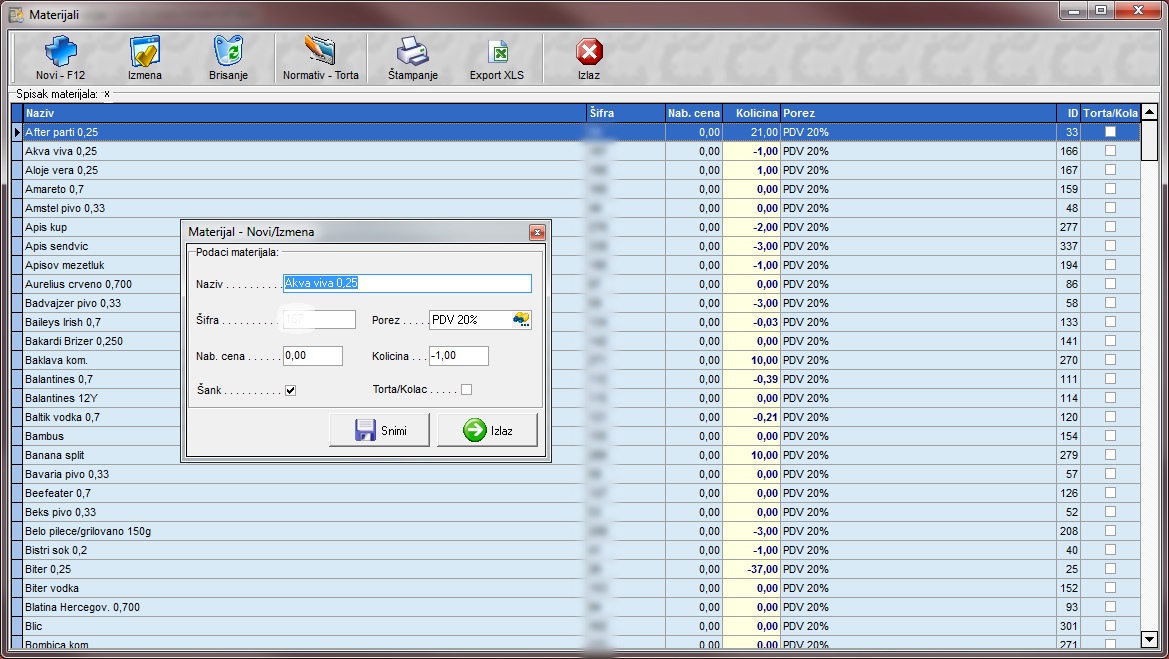This screenshot has height=659, width=1169.
Task: Click ID 166 cell
Action: coord(1068,151)
